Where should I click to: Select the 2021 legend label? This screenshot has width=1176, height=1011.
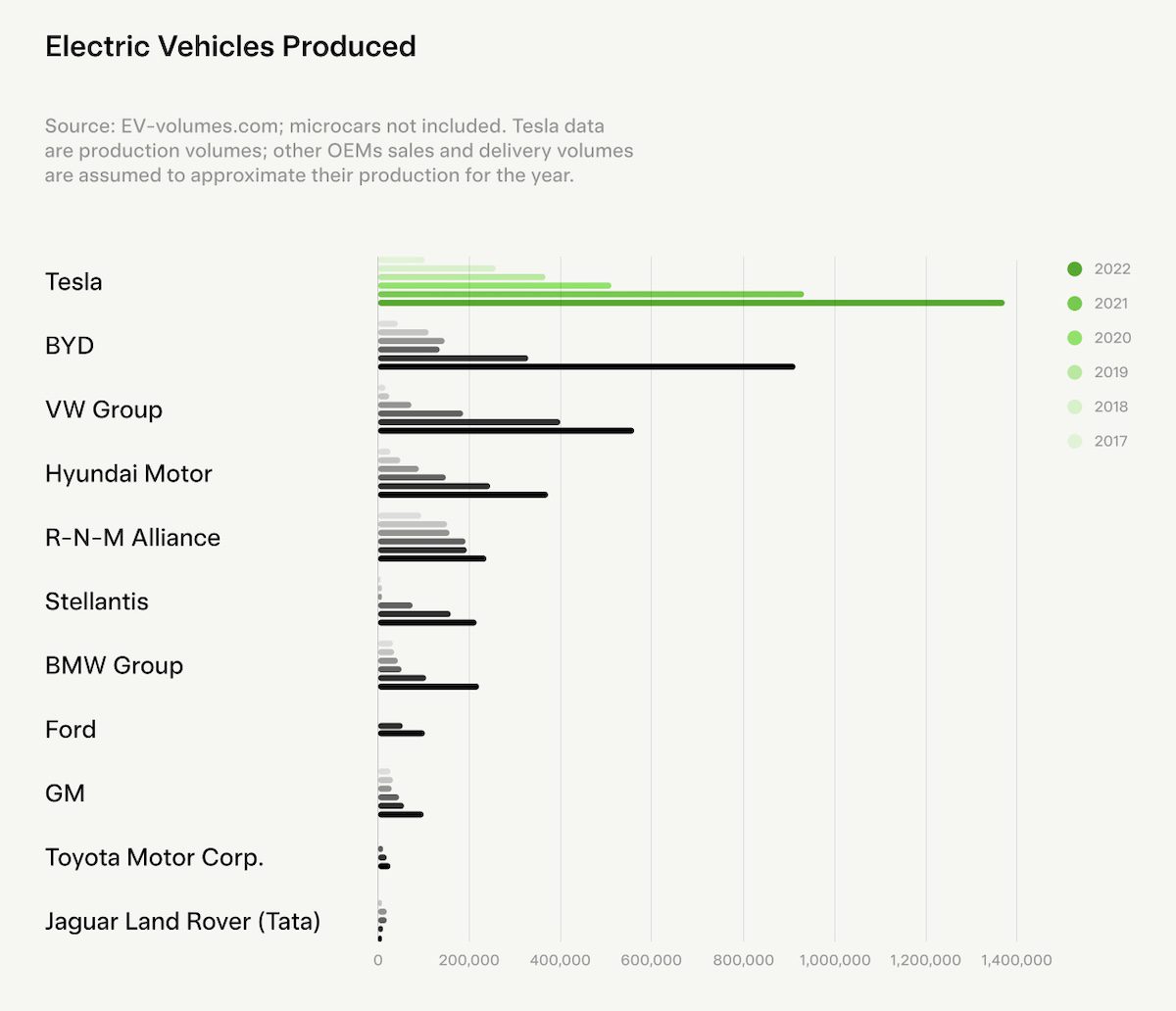[x=1112, y=303]
